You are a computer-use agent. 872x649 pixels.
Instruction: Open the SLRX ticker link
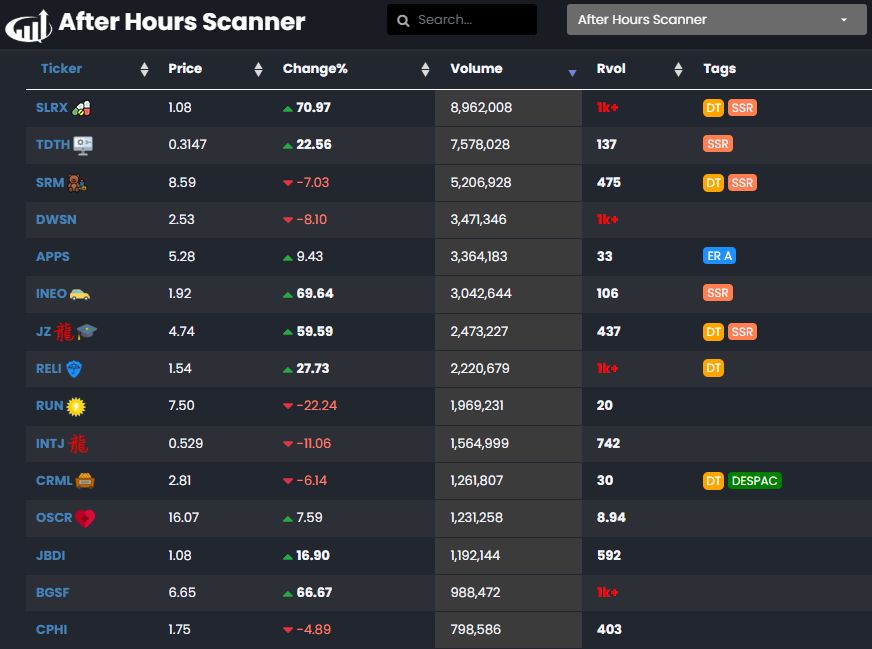click(52, 107)
